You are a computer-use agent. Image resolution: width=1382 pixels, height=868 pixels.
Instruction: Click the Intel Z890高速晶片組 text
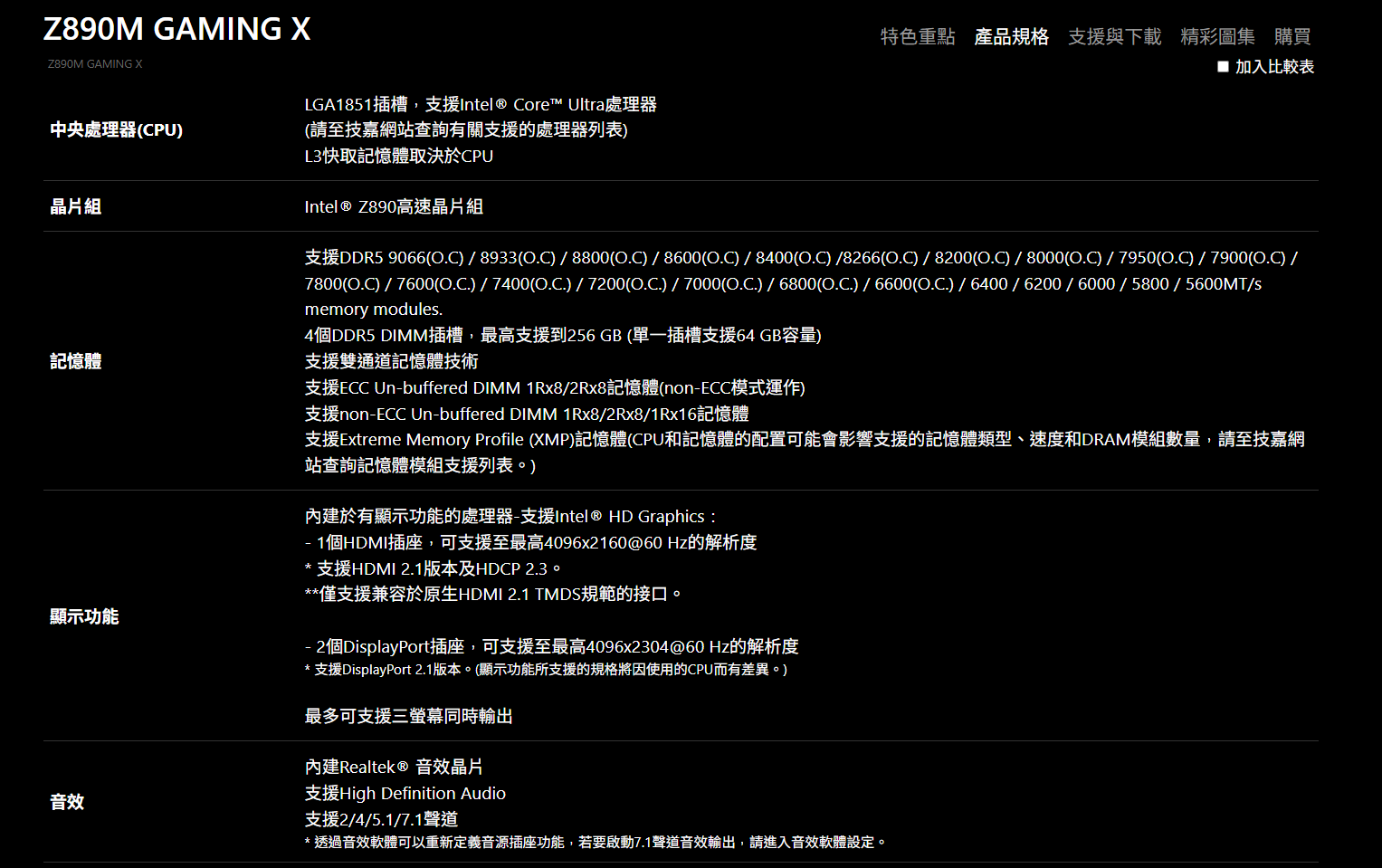[394, 206]
